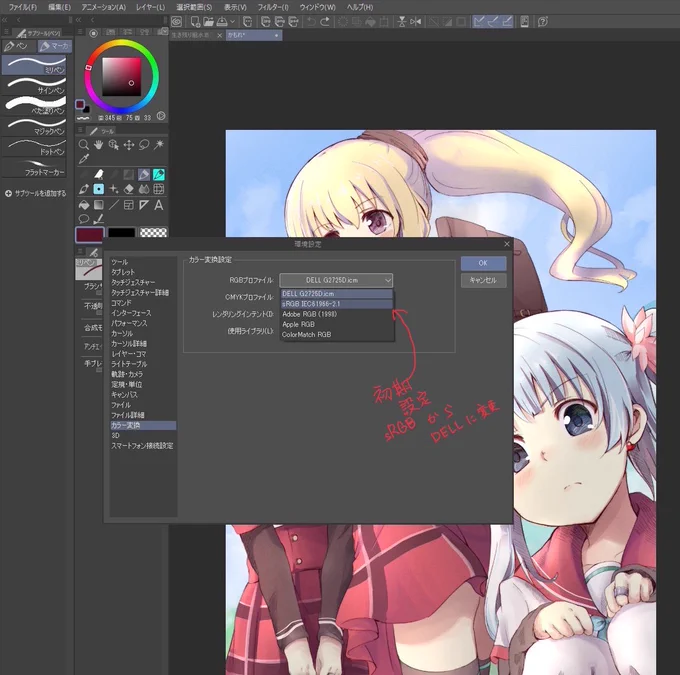Viewport: 680px width, 675px height.
Task: Select the transparent checkered color swatch
Action: [x=154, y=233]
